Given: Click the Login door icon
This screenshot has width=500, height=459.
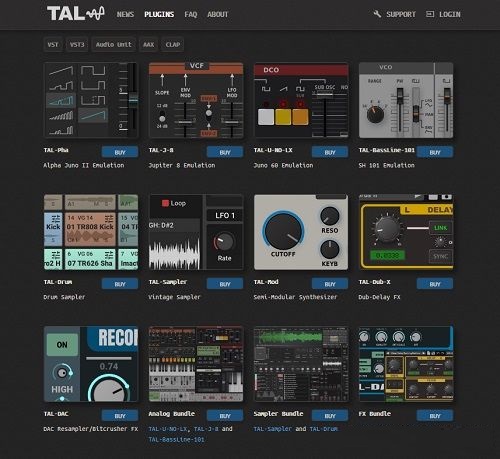Looking at the screenshot, I should click(x=430, y=14).
